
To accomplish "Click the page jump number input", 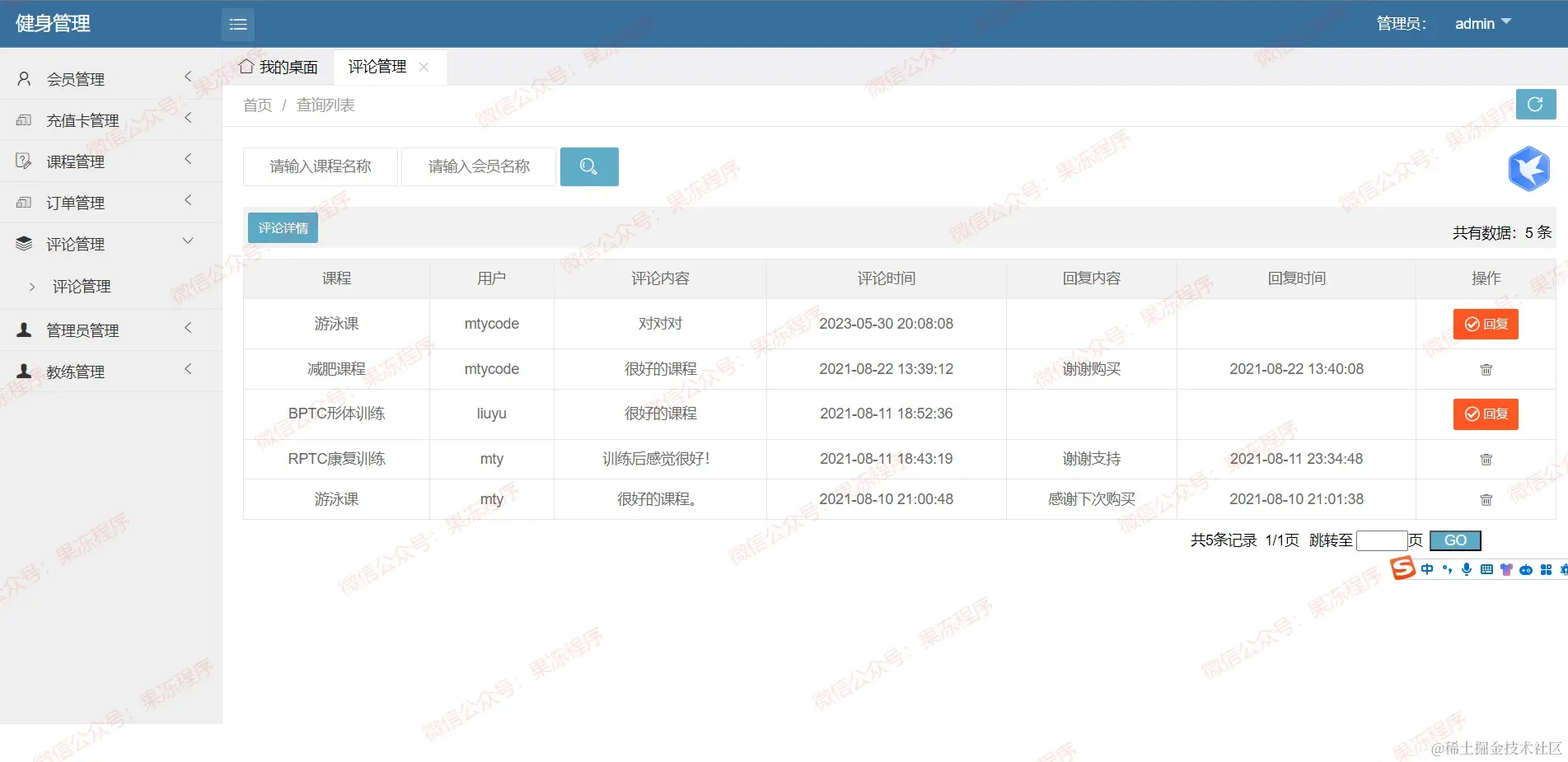I will (1382, 540).
